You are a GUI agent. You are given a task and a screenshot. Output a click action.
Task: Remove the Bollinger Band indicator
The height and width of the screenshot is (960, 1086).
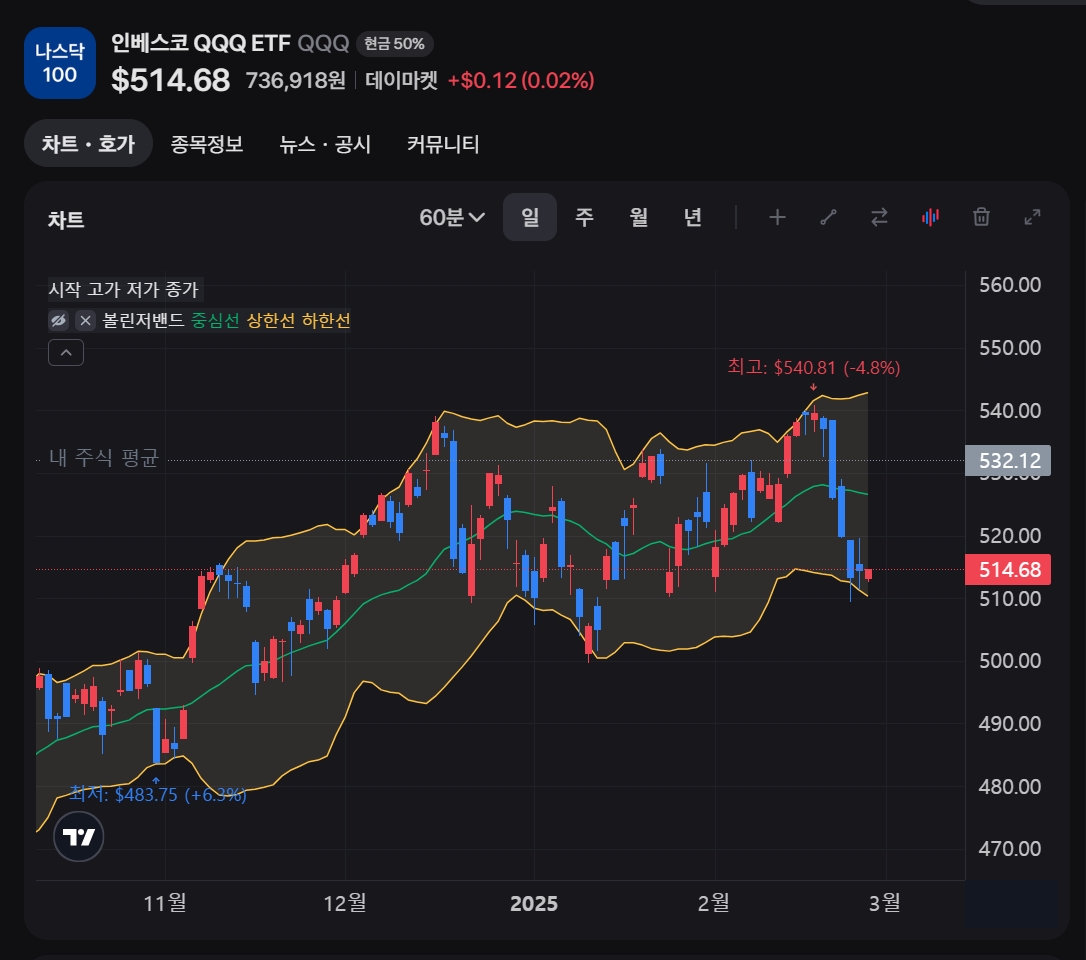click(85, 320)
